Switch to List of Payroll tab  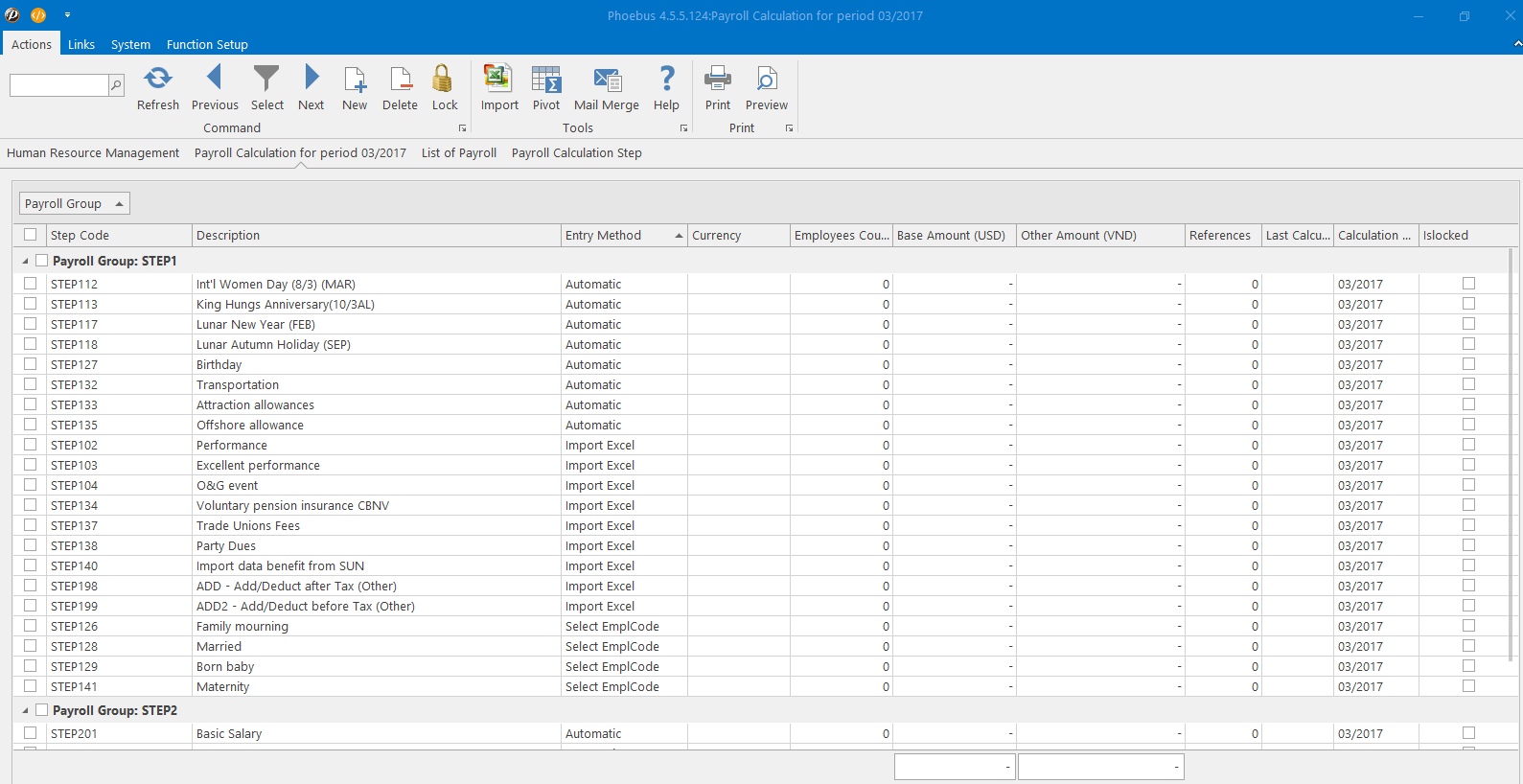click(x=459, y=152)
